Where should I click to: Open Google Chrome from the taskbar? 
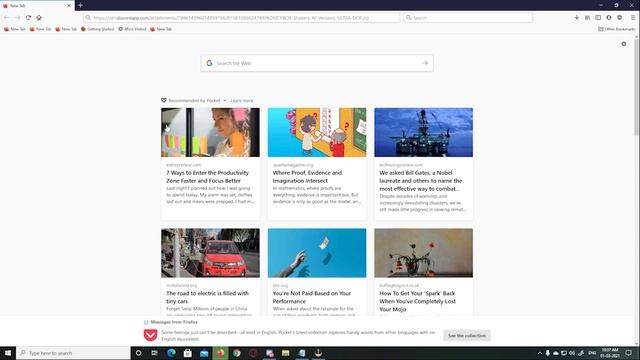(237, 353)
